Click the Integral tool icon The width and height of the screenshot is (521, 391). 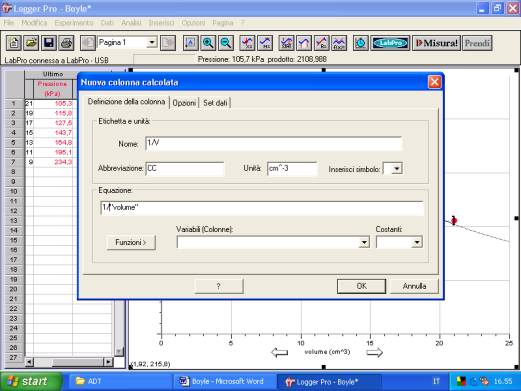(x=304, y=43)
